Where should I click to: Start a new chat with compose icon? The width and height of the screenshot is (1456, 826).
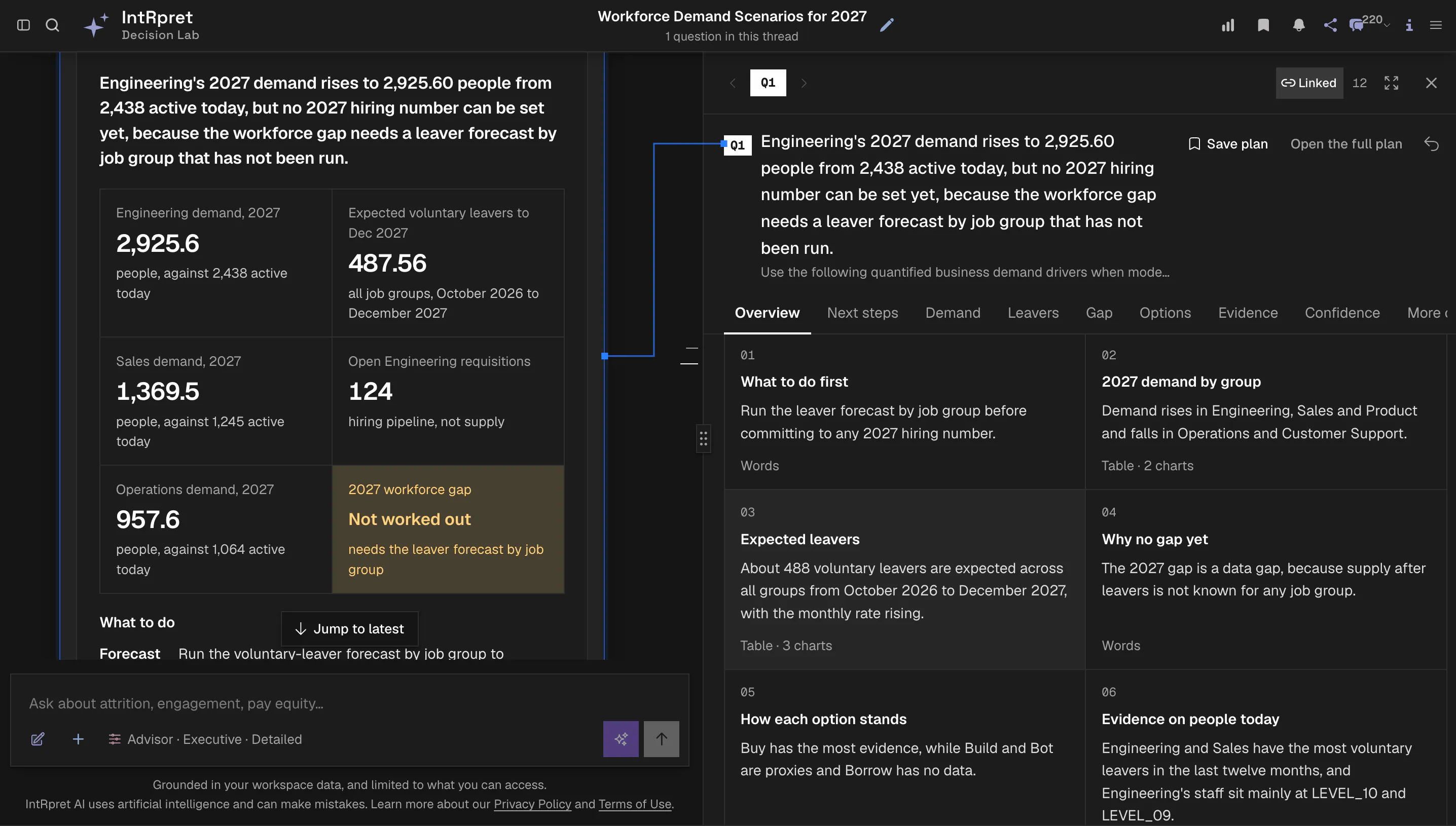pos(38,739)
